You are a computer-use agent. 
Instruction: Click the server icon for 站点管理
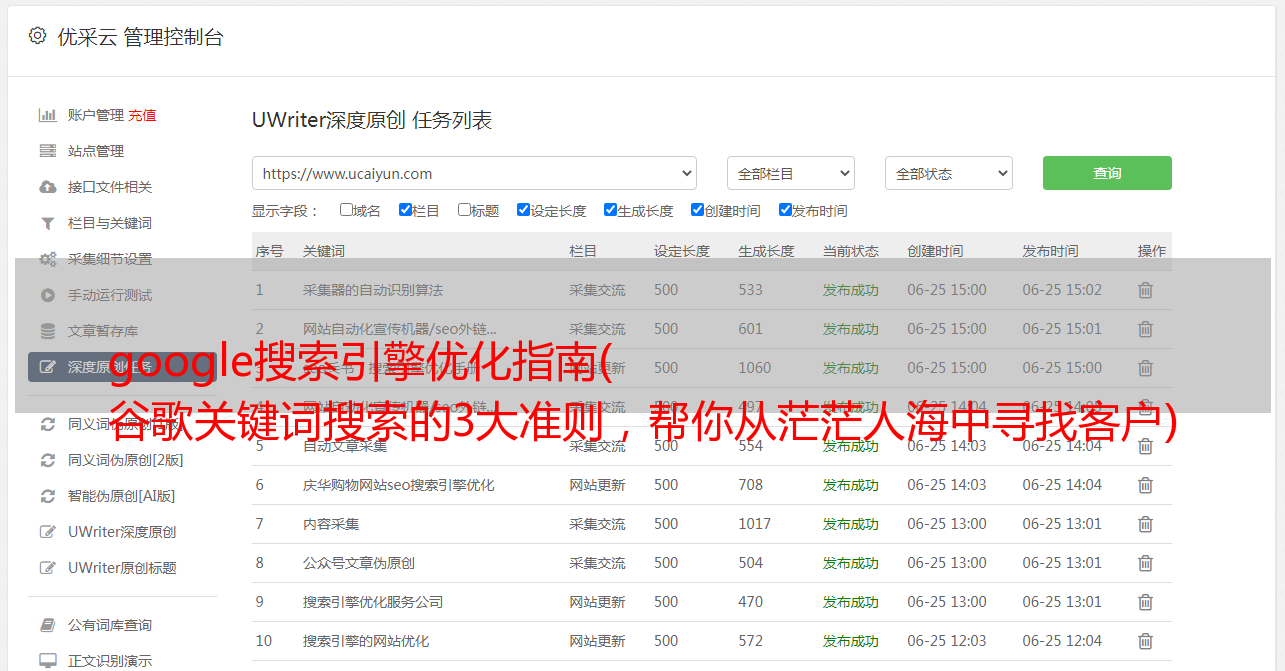47,151
